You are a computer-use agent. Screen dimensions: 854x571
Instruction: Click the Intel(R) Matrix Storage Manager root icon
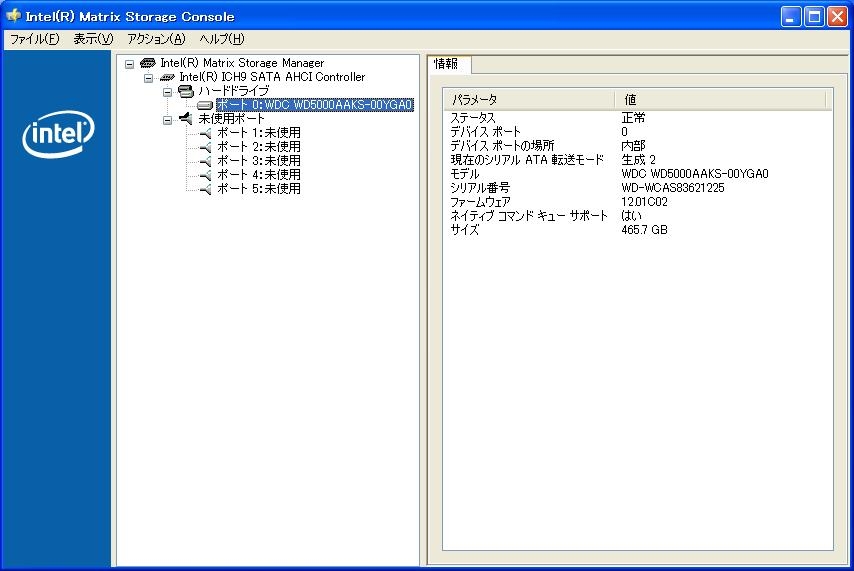point(148,63)
